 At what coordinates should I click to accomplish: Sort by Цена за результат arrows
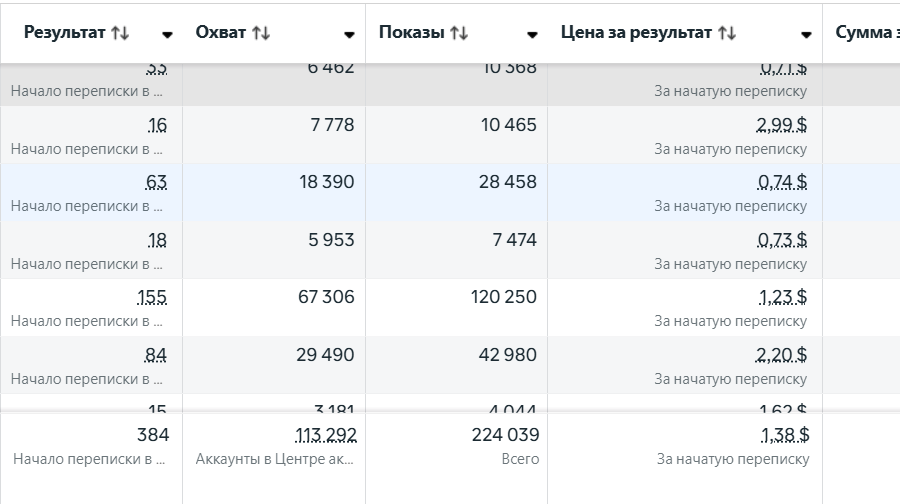click(727, 32)
